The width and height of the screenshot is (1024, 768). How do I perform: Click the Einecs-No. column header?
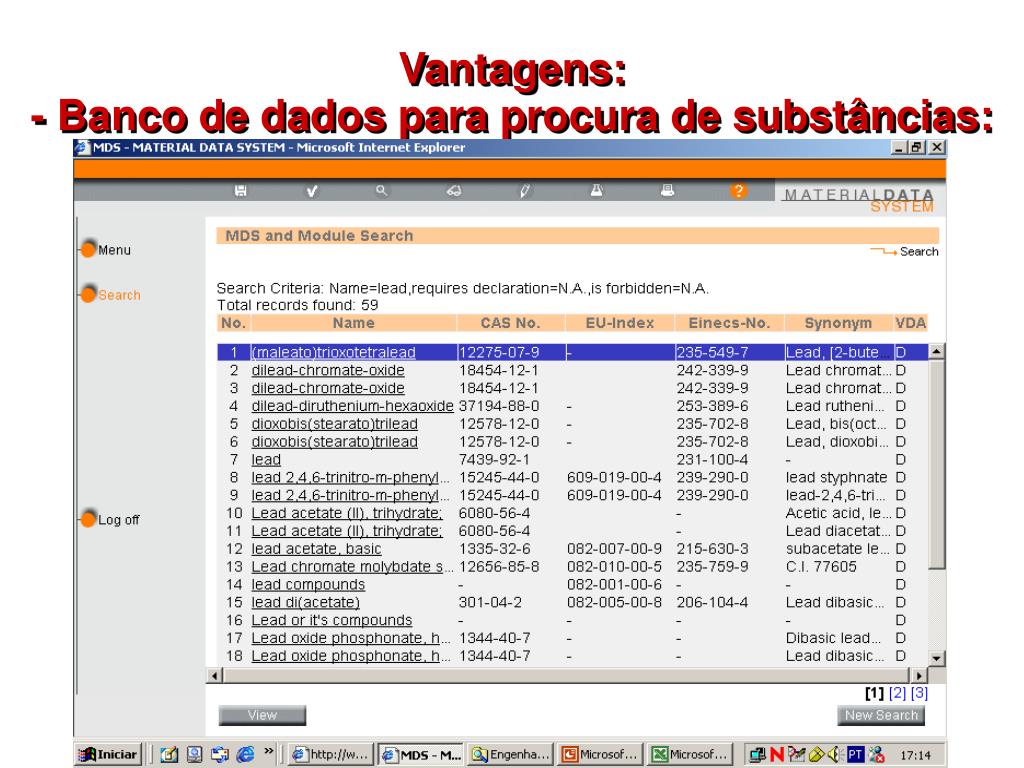point(729,323)
